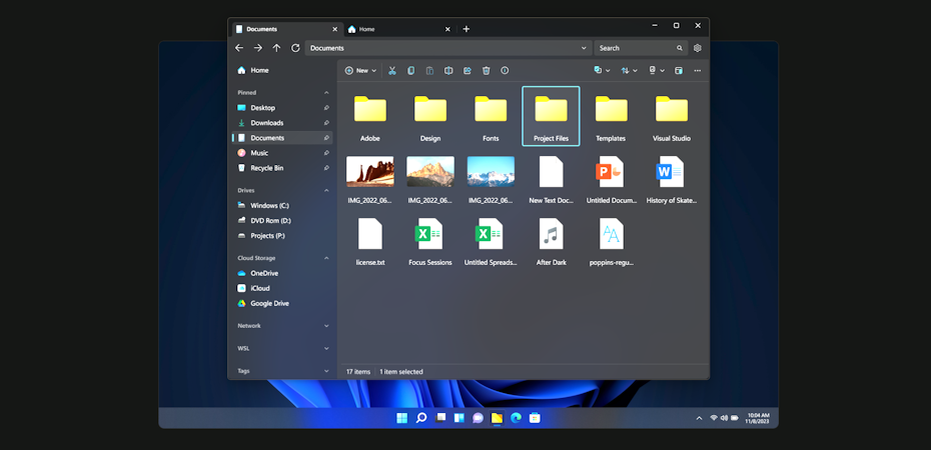Switch to the Documents tab

coord(287,29)
